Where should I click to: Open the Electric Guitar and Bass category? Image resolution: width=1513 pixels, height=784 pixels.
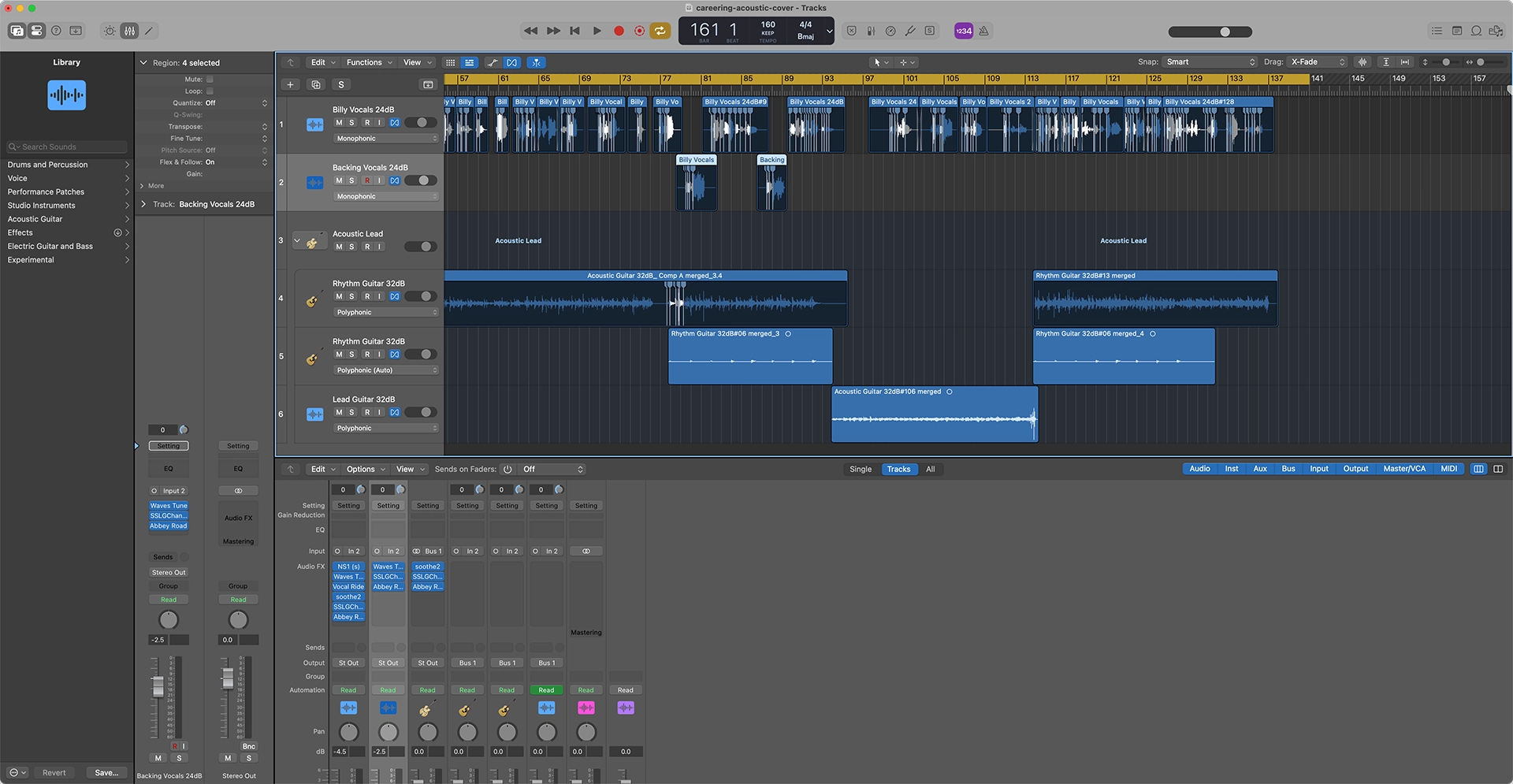tap(67, 247)
